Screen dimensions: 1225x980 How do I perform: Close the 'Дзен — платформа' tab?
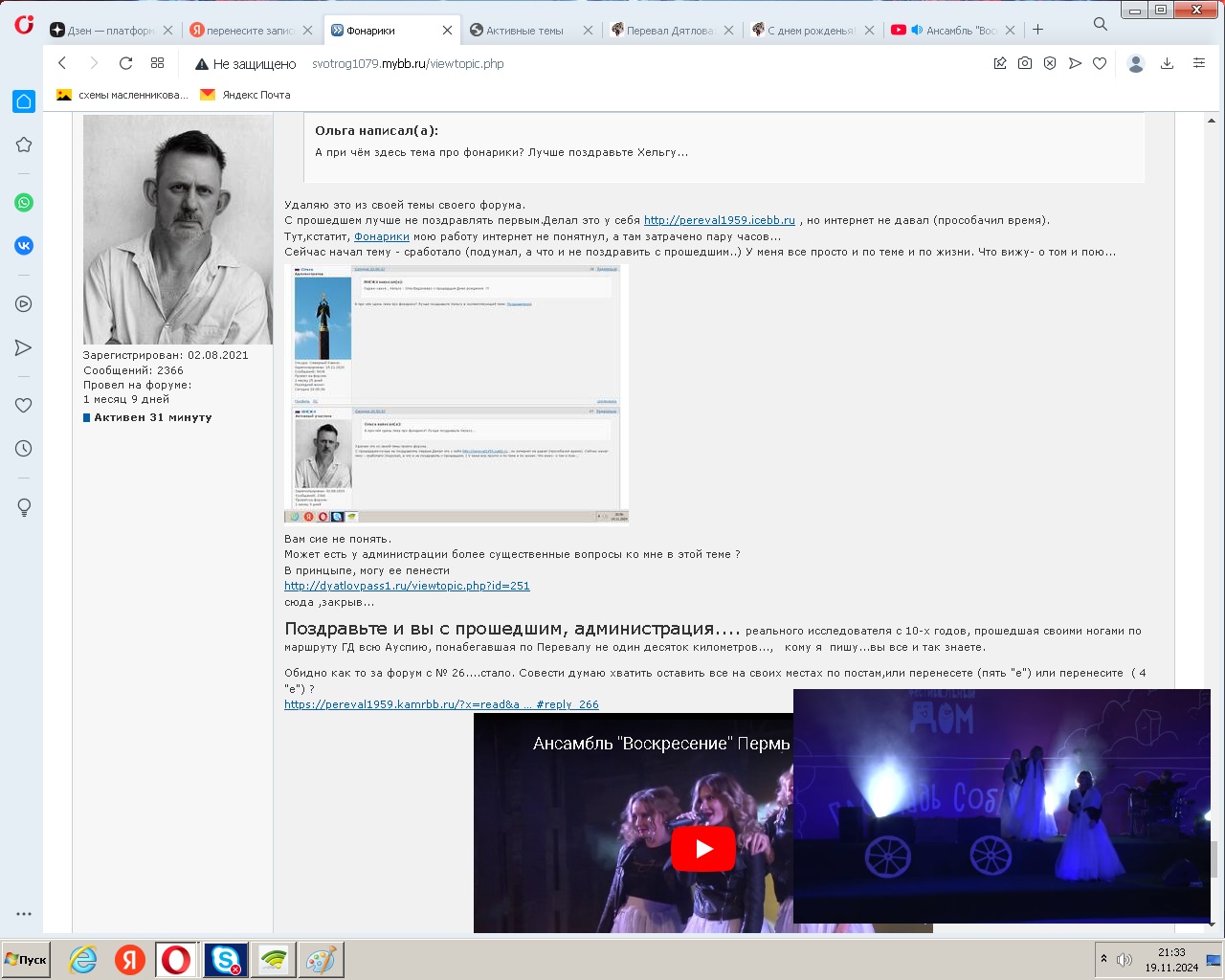[167, 31]
